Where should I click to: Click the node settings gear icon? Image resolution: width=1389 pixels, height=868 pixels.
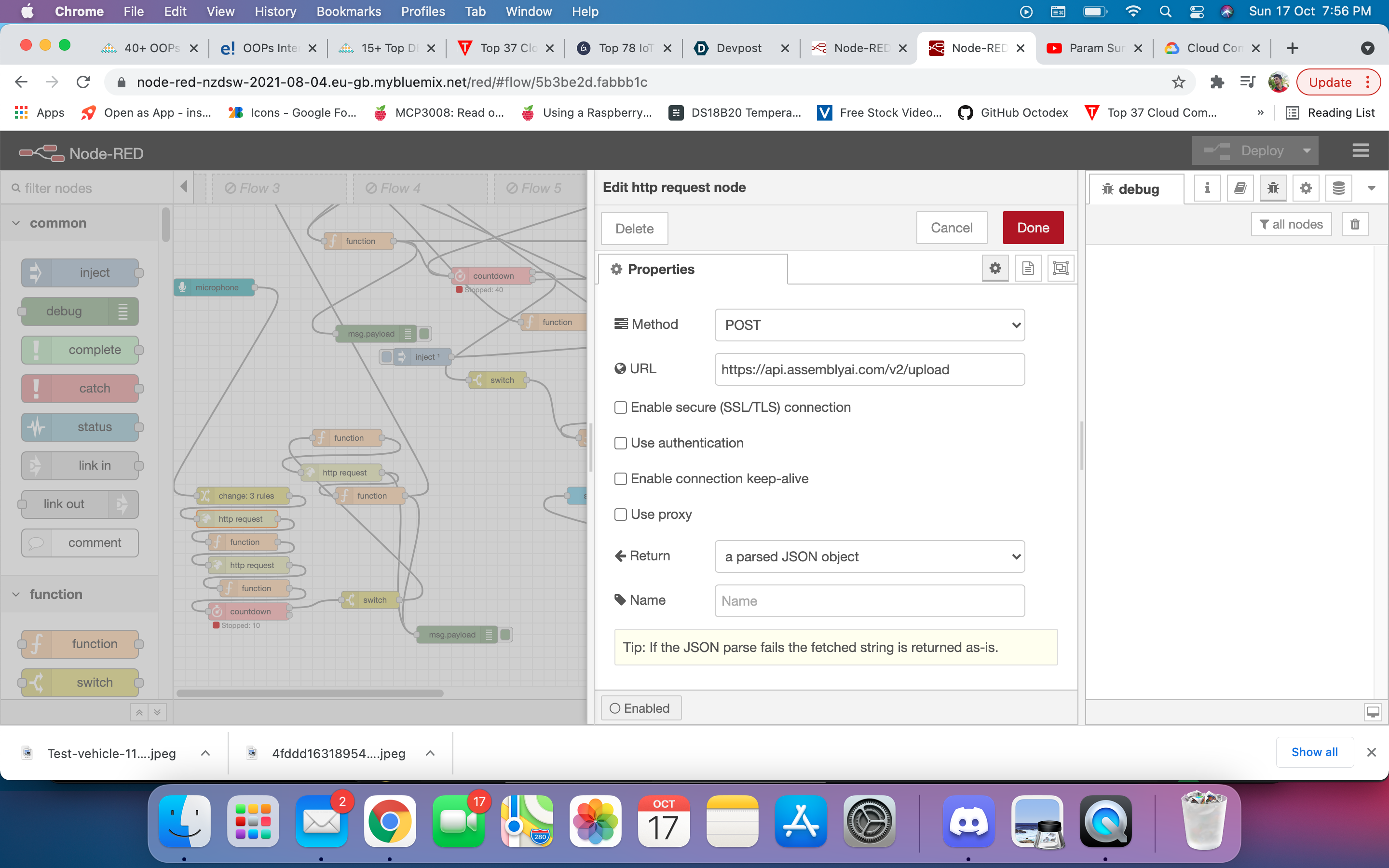click(994, 268)
